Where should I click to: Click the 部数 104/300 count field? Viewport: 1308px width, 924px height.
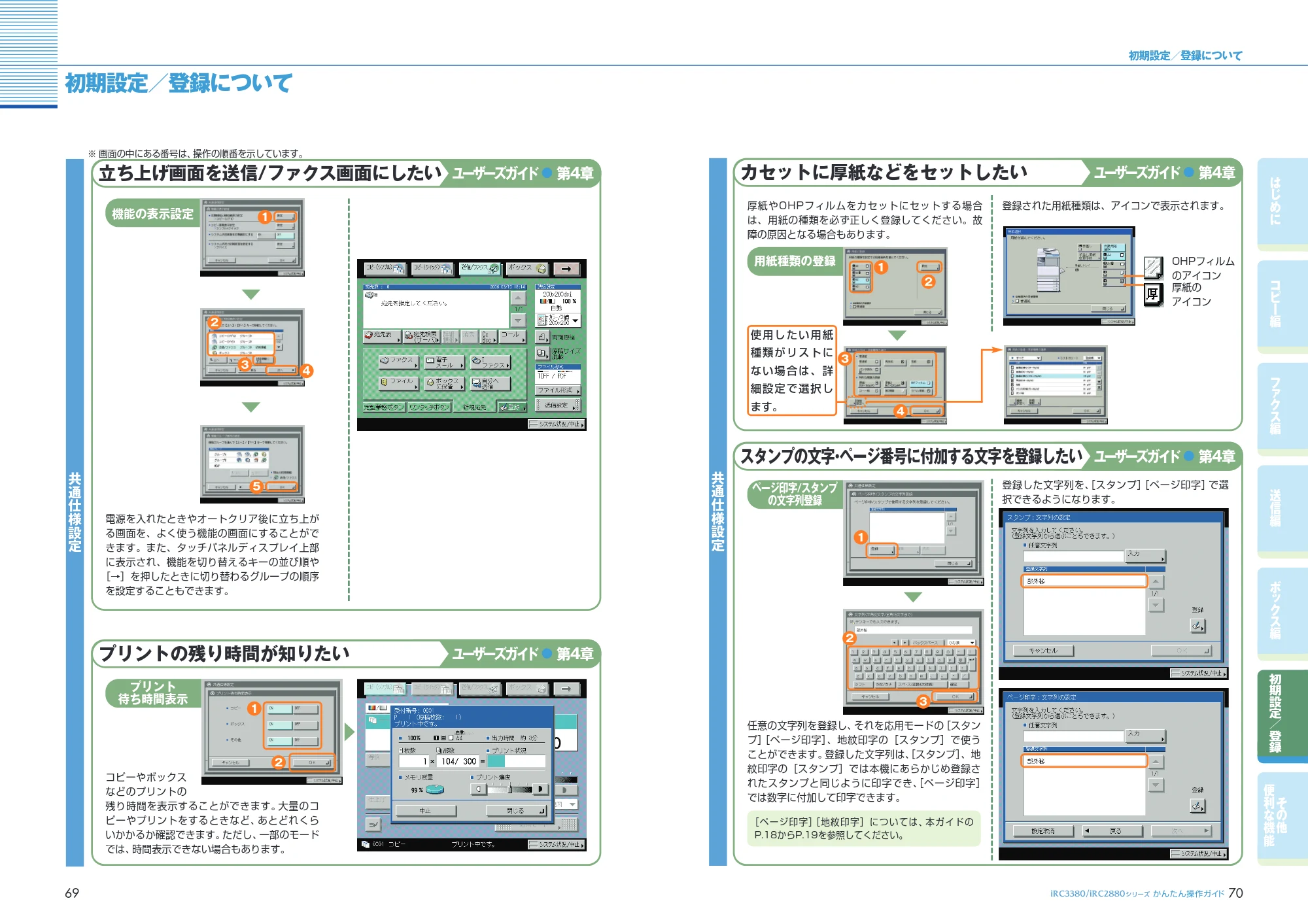tap(458, 761)
